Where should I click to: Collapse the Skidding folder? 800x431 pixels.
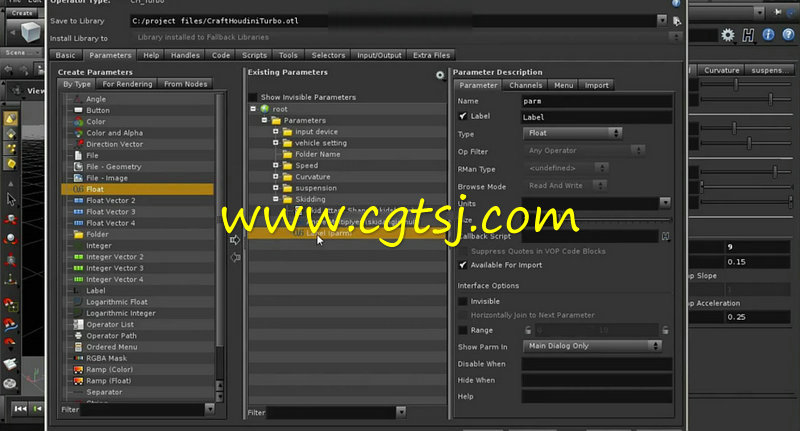[x=276, y=199]
